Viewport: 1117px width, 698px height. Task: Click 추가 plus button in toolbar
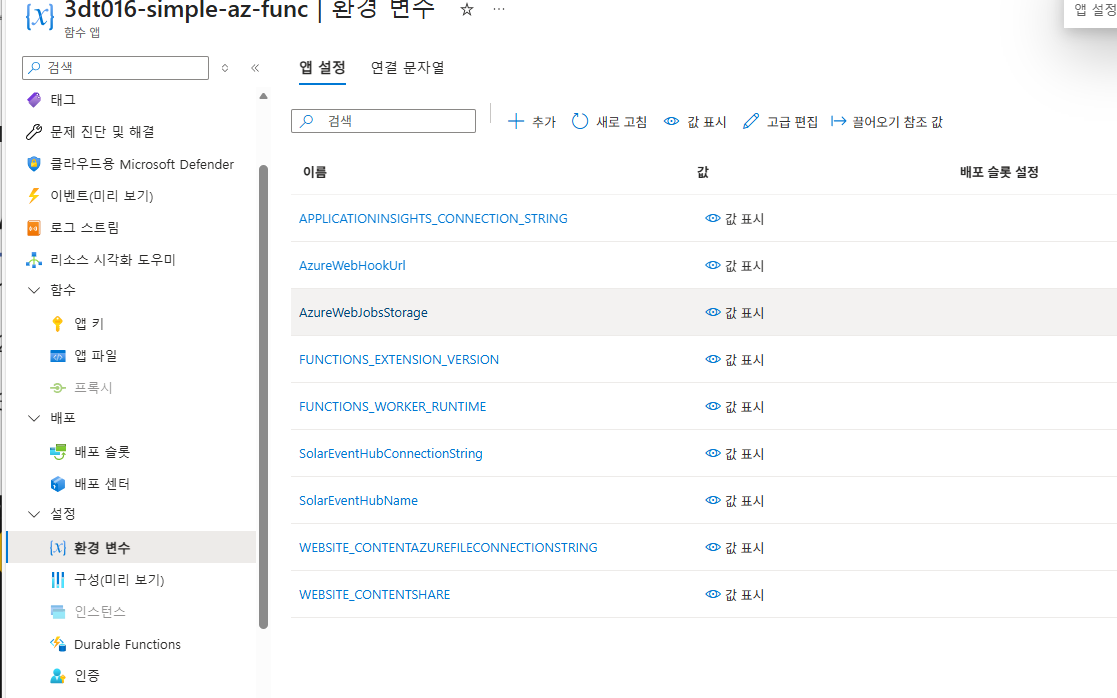(x=531, y=122)
